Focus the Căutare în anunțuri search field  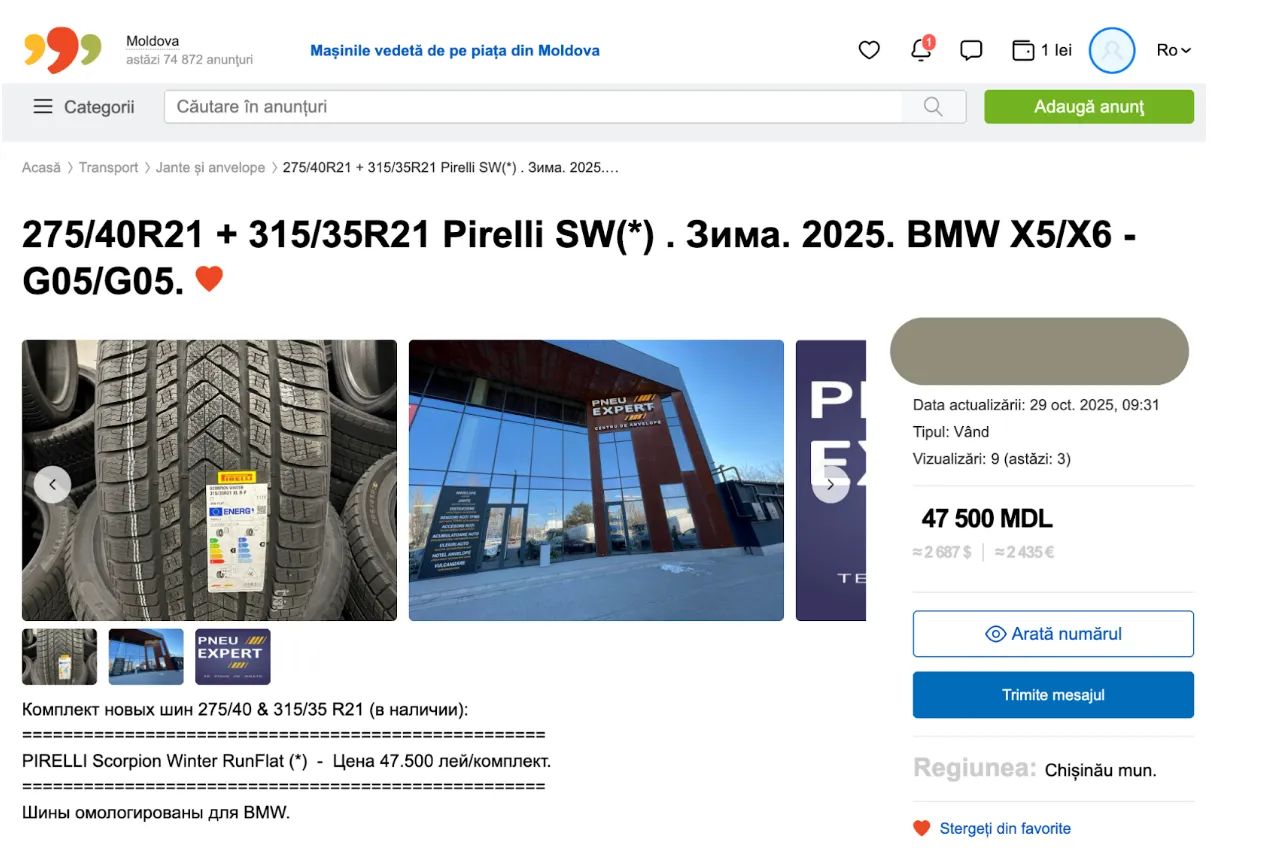tap(534, 107)
